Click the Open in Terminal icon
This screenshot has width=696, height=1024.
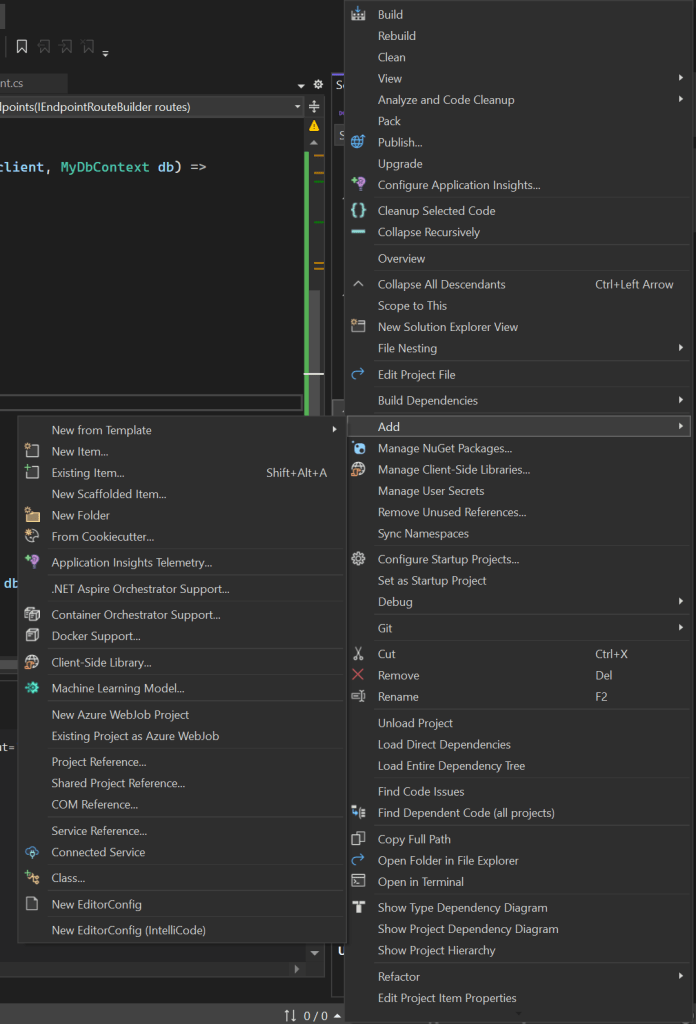point(358,881)
